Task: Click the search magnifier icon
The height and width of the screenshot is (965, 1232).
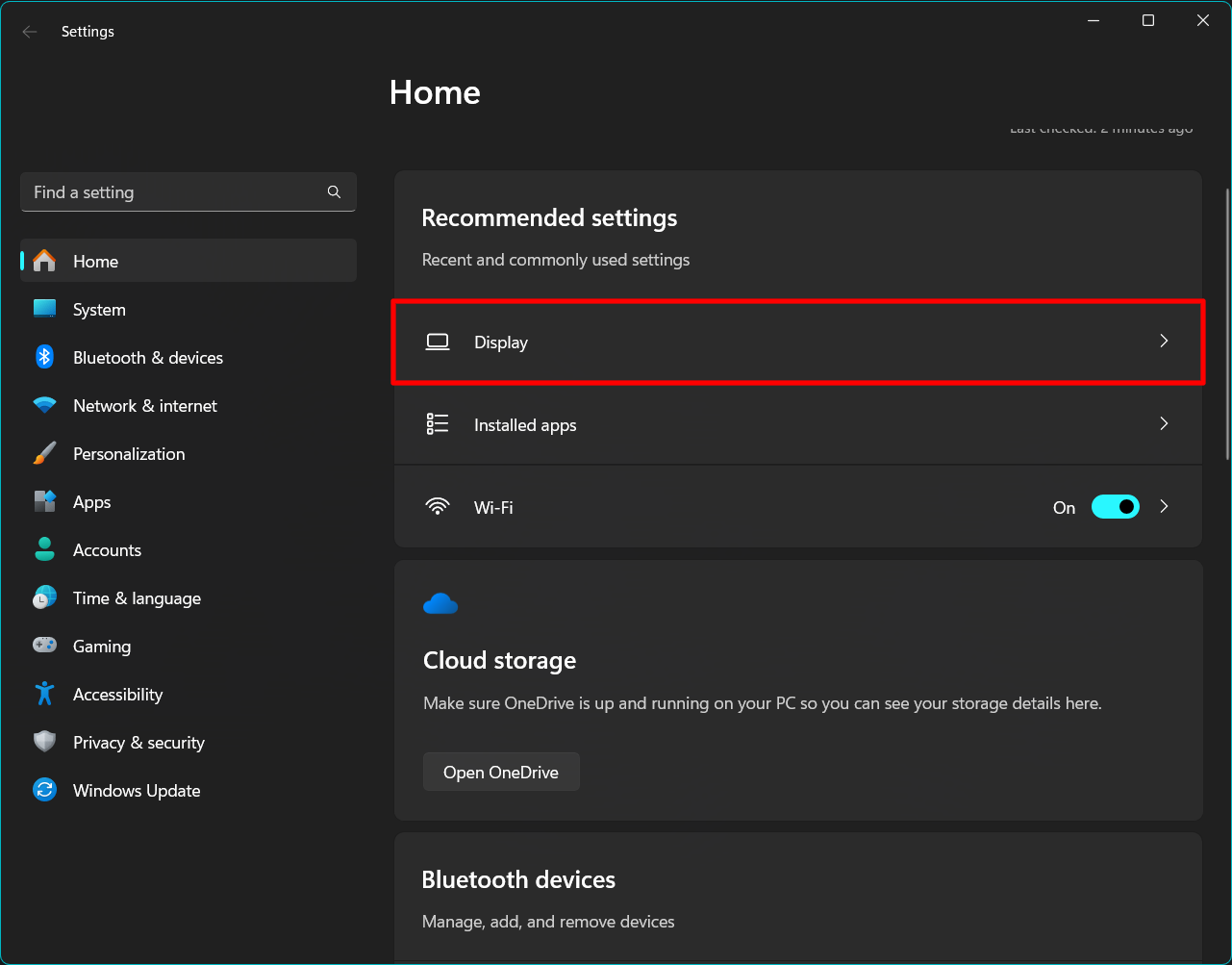Action: tap(334, 191)
